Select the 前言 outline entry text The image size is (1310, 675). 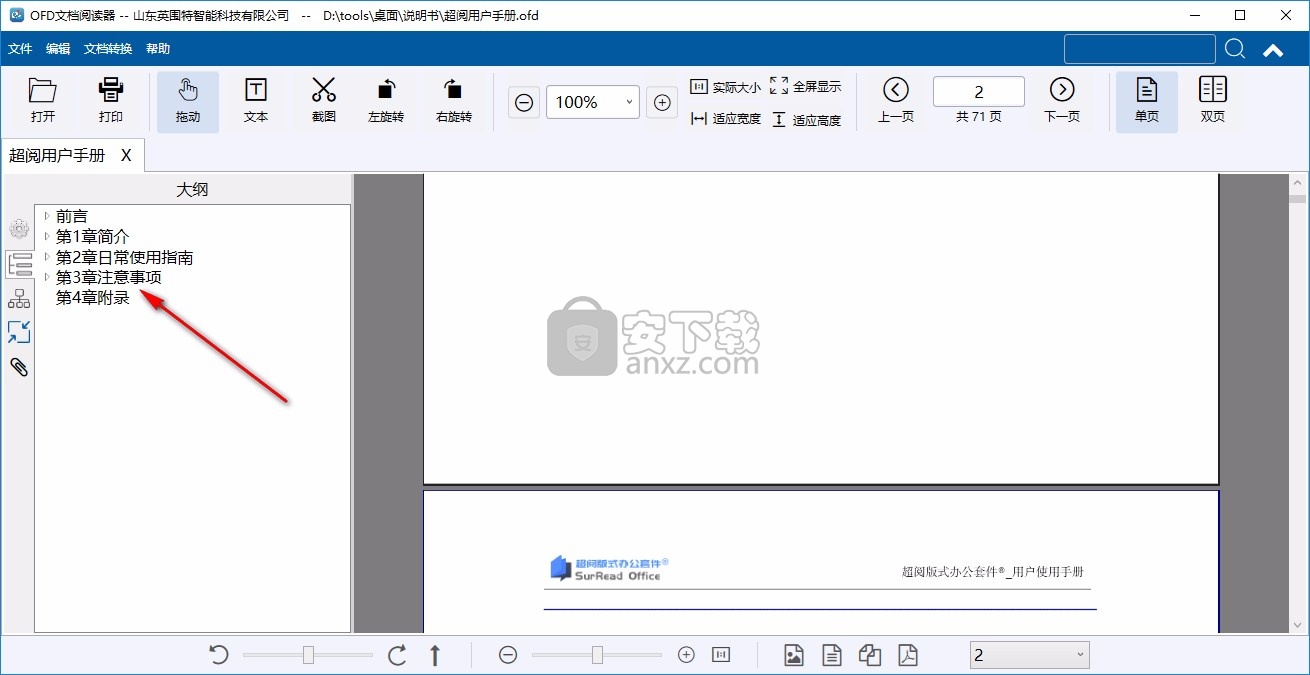coord(72,216)
